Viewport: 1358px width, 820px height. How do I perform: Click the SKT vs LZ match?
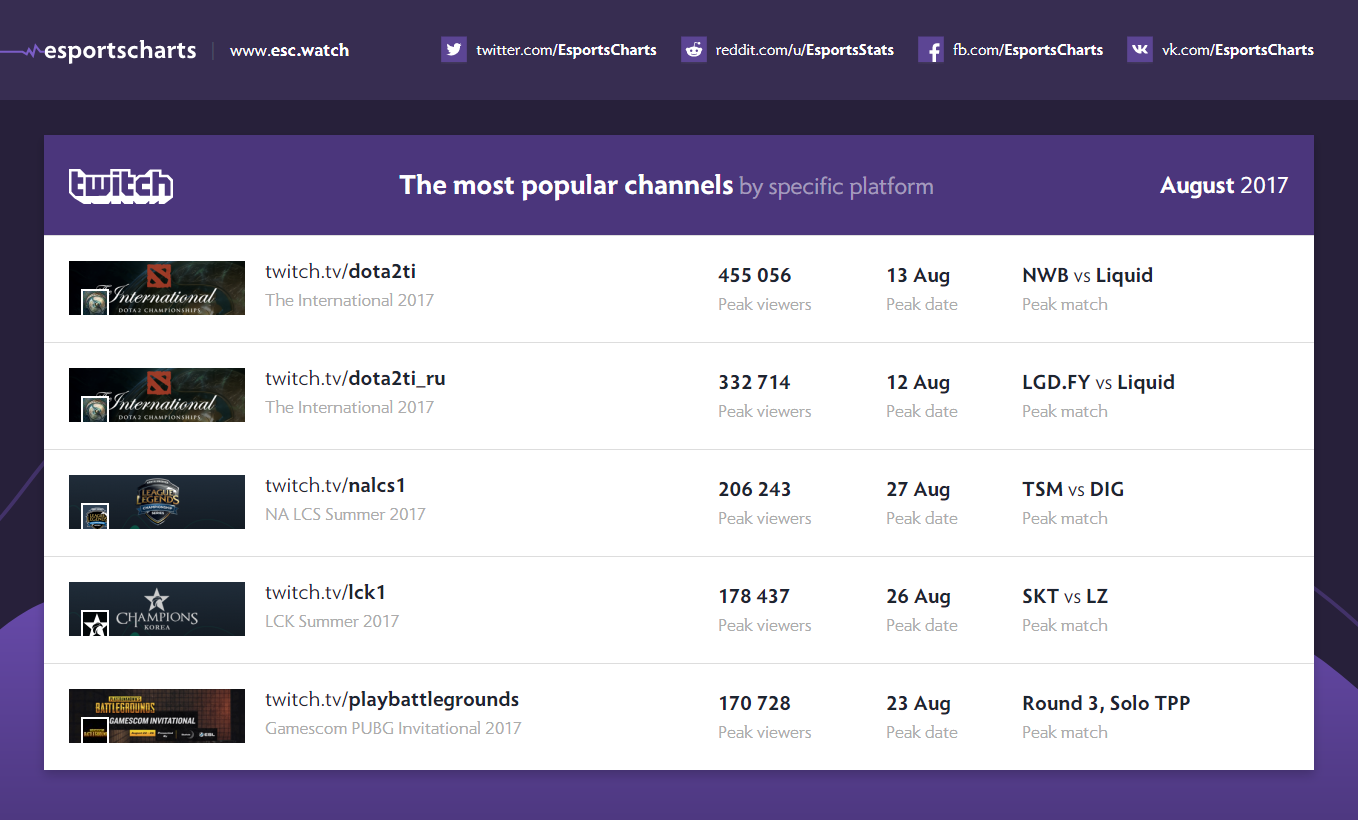(1065, 596)
